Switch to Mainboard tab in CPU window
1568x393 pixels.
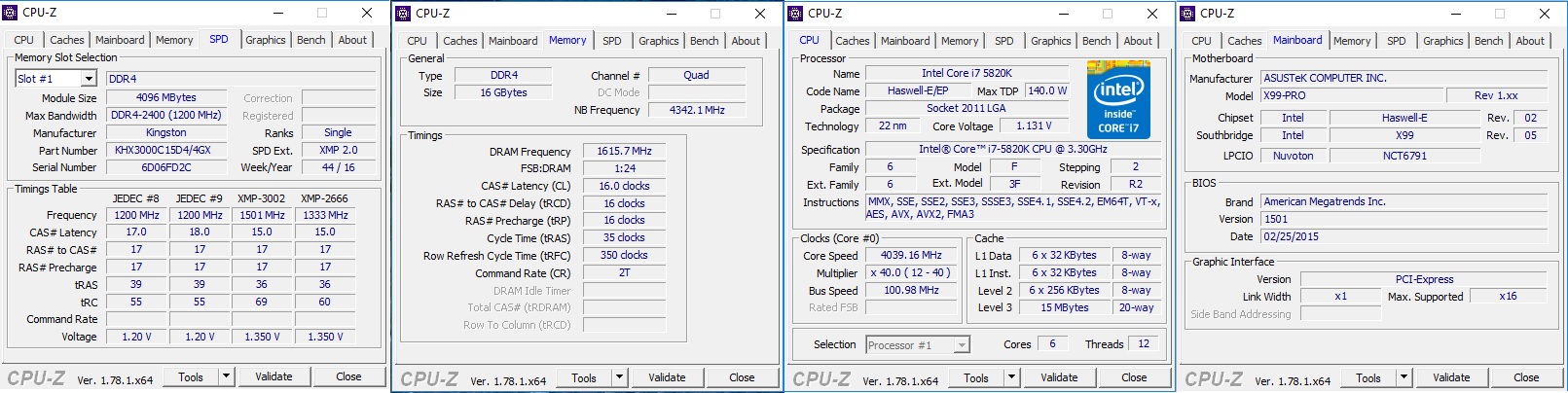905,41
